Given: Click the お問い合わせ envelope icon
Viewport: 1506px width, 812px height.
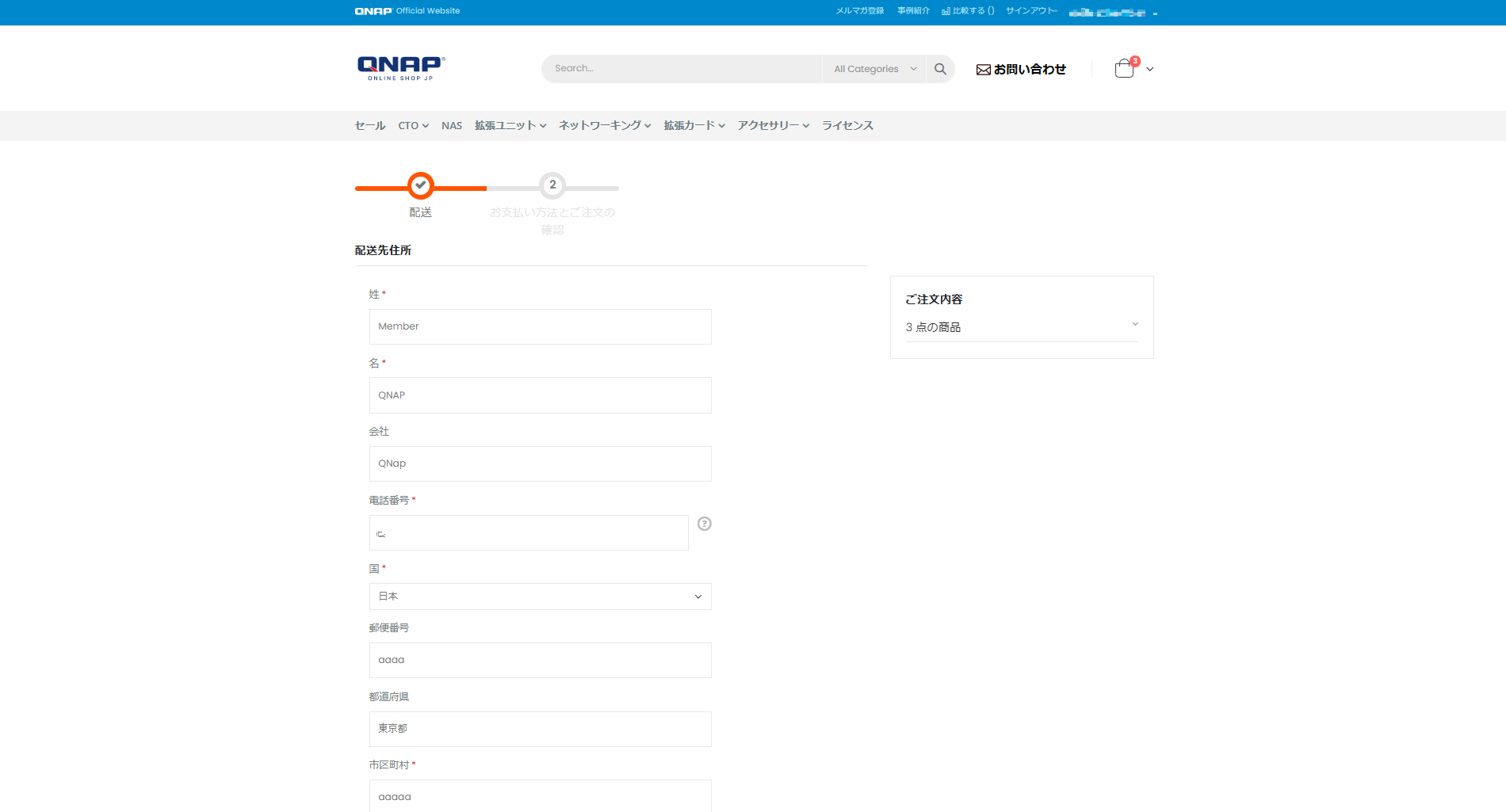Looking at the screenshot, I should 984,70.
